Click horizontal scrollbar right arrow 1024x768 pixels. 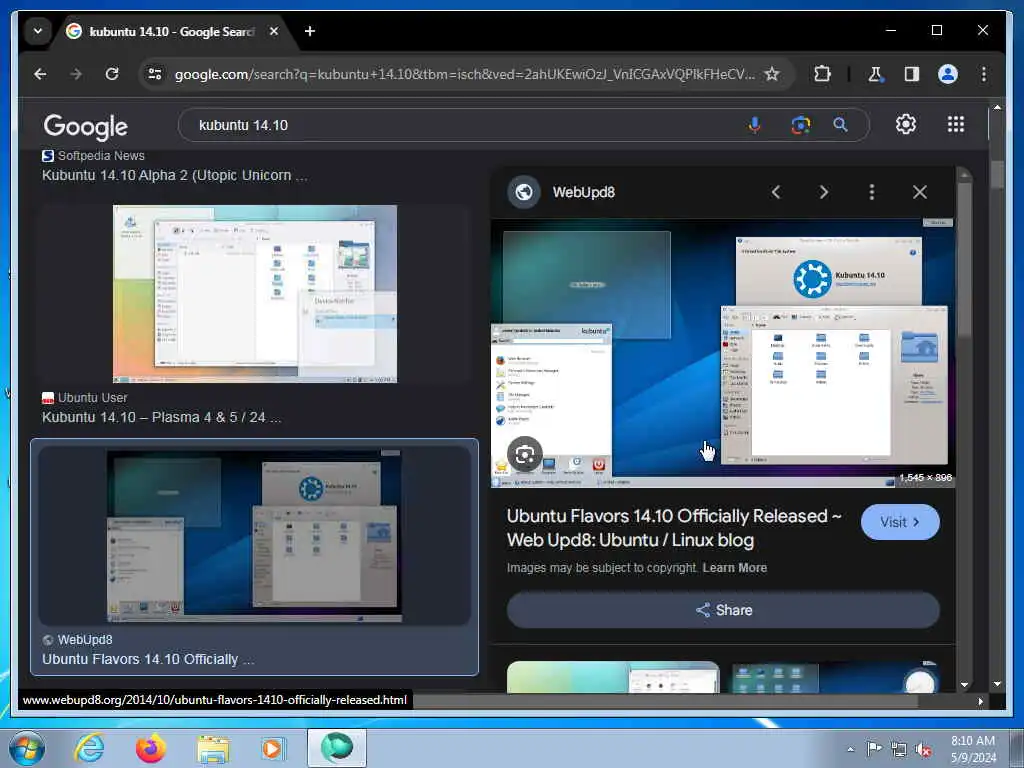pos(980,701)
